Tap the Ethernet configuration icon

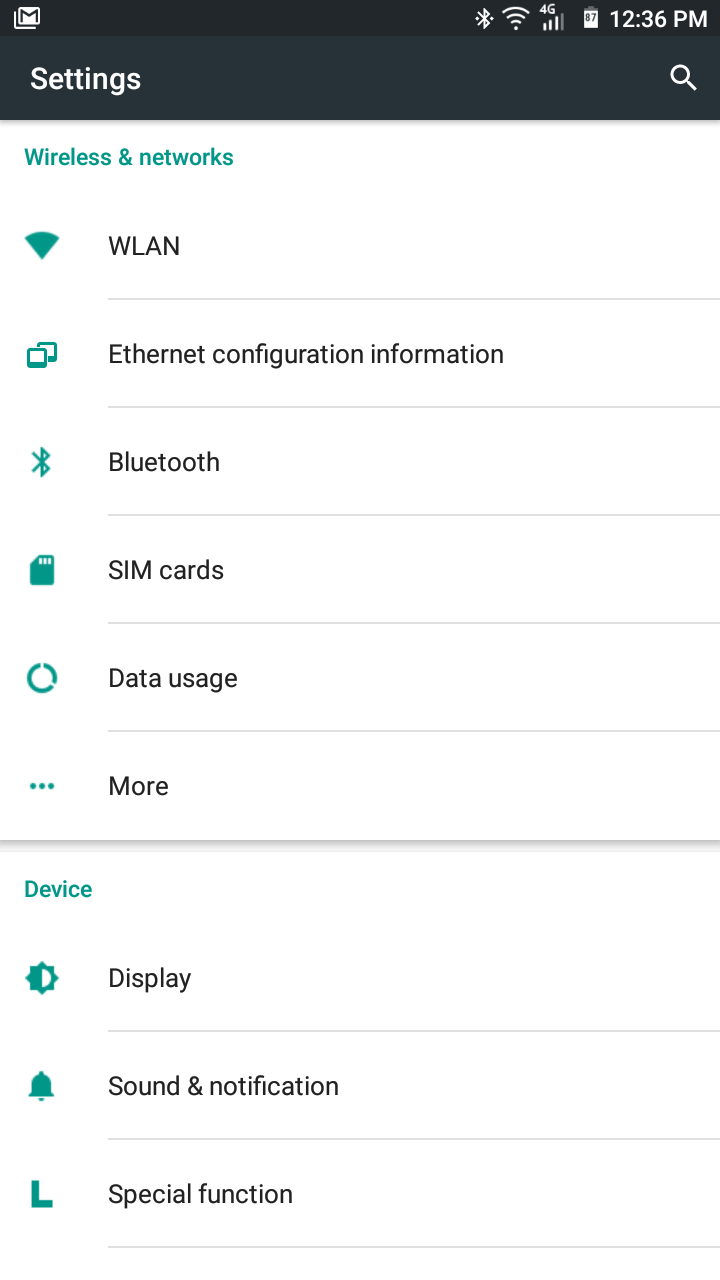point(42,354)
